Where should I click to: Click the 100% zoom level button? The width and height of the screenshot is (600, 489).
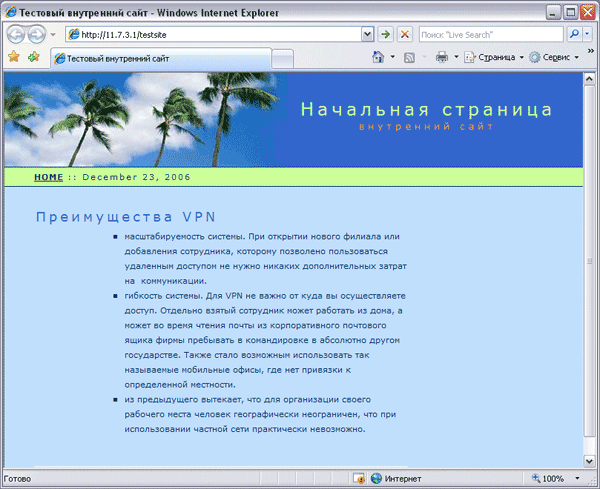click(548, 478)
